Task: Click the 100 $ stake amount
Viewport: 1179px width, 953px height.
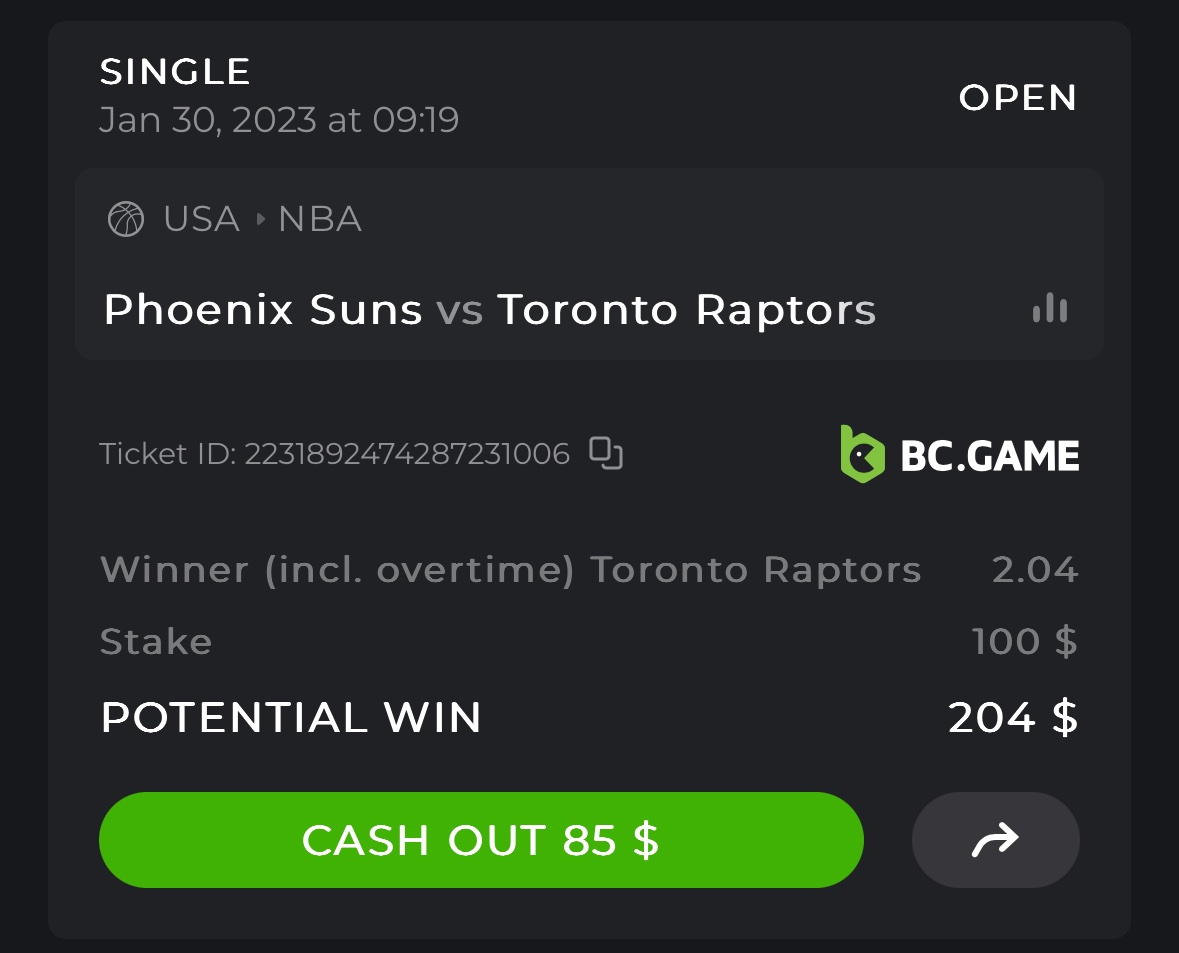Action: point(1024,641)
